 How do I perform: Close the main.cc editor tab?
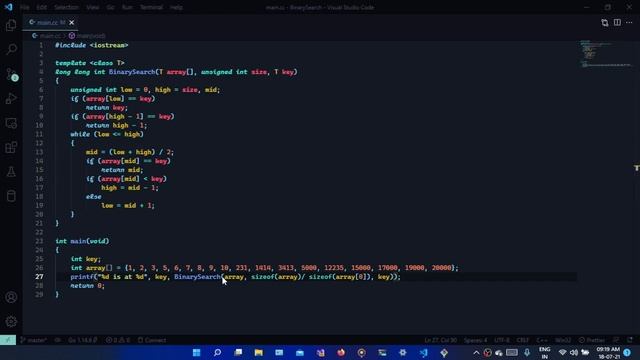[71, 22]
